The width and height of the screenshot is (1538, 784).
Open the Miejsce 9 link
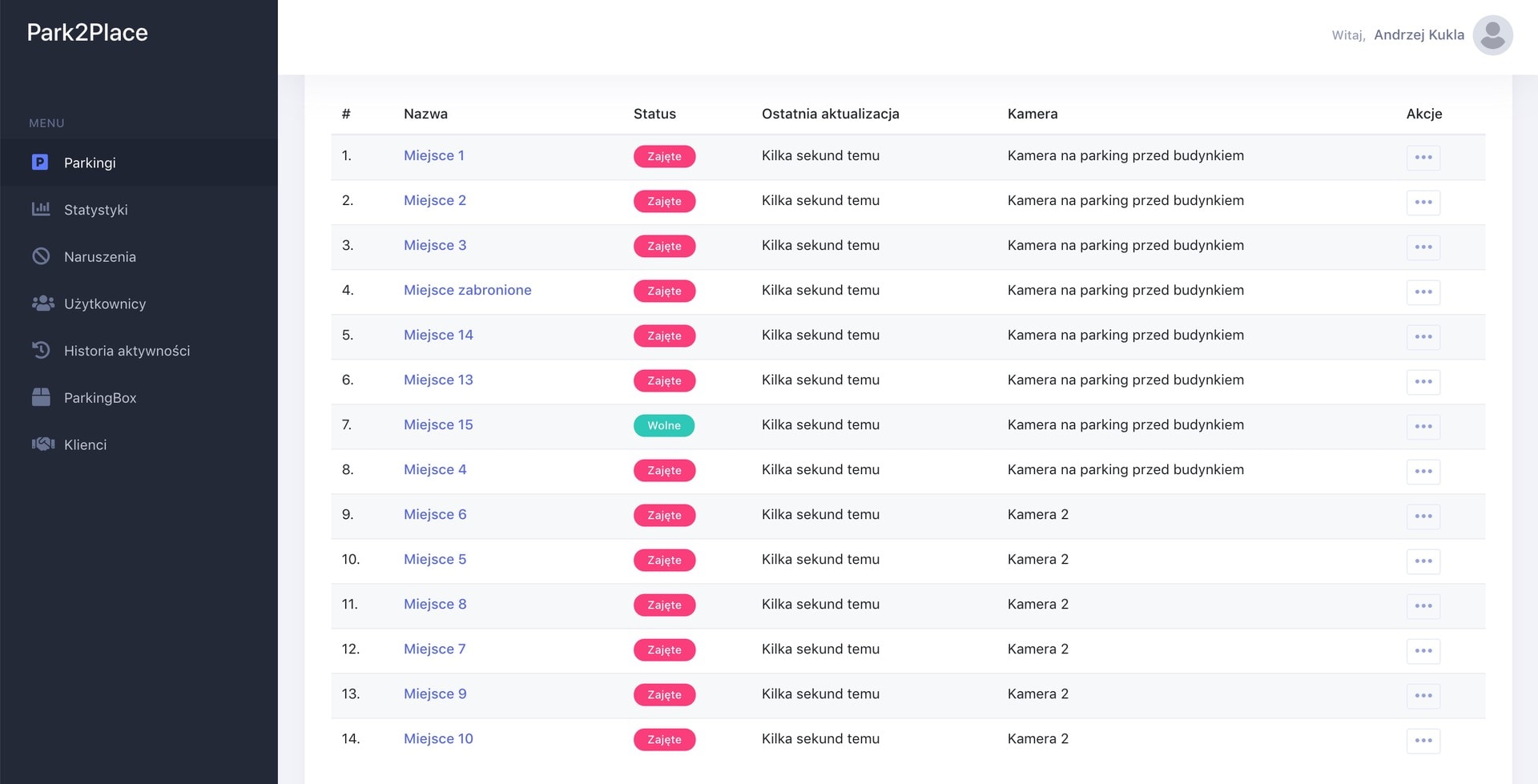(x=435, y=694)
